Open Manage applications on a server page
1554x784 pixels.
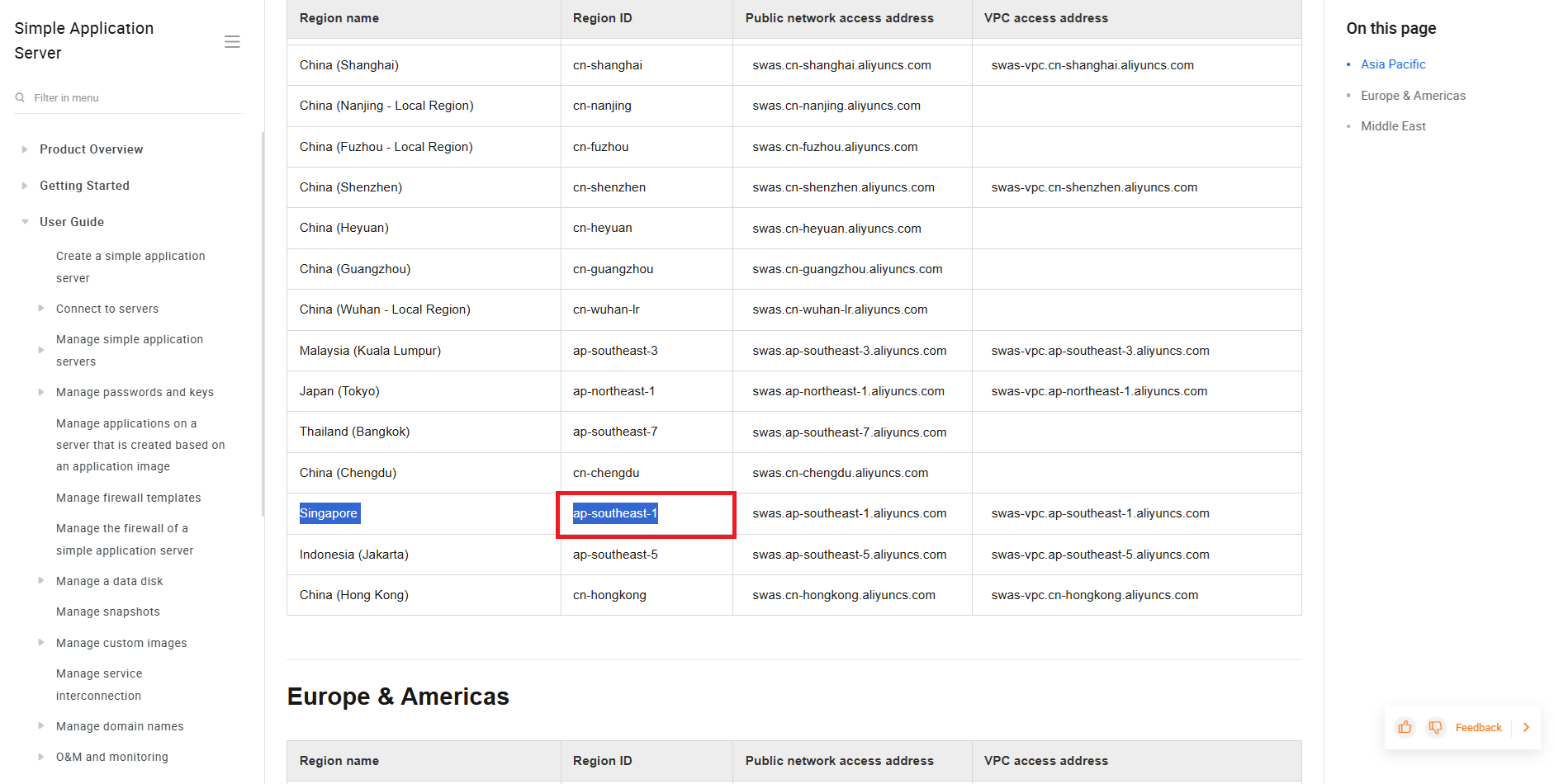140,445
